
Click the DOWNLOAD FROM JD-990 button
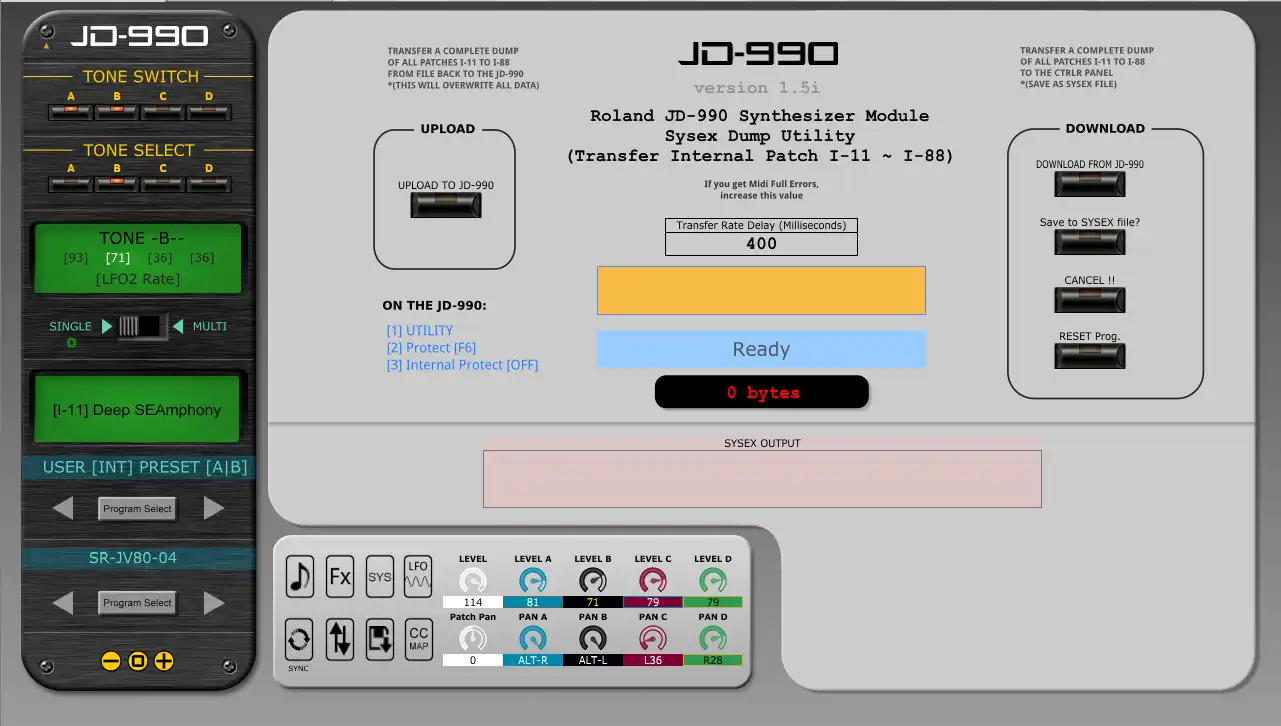(1090, 184)
